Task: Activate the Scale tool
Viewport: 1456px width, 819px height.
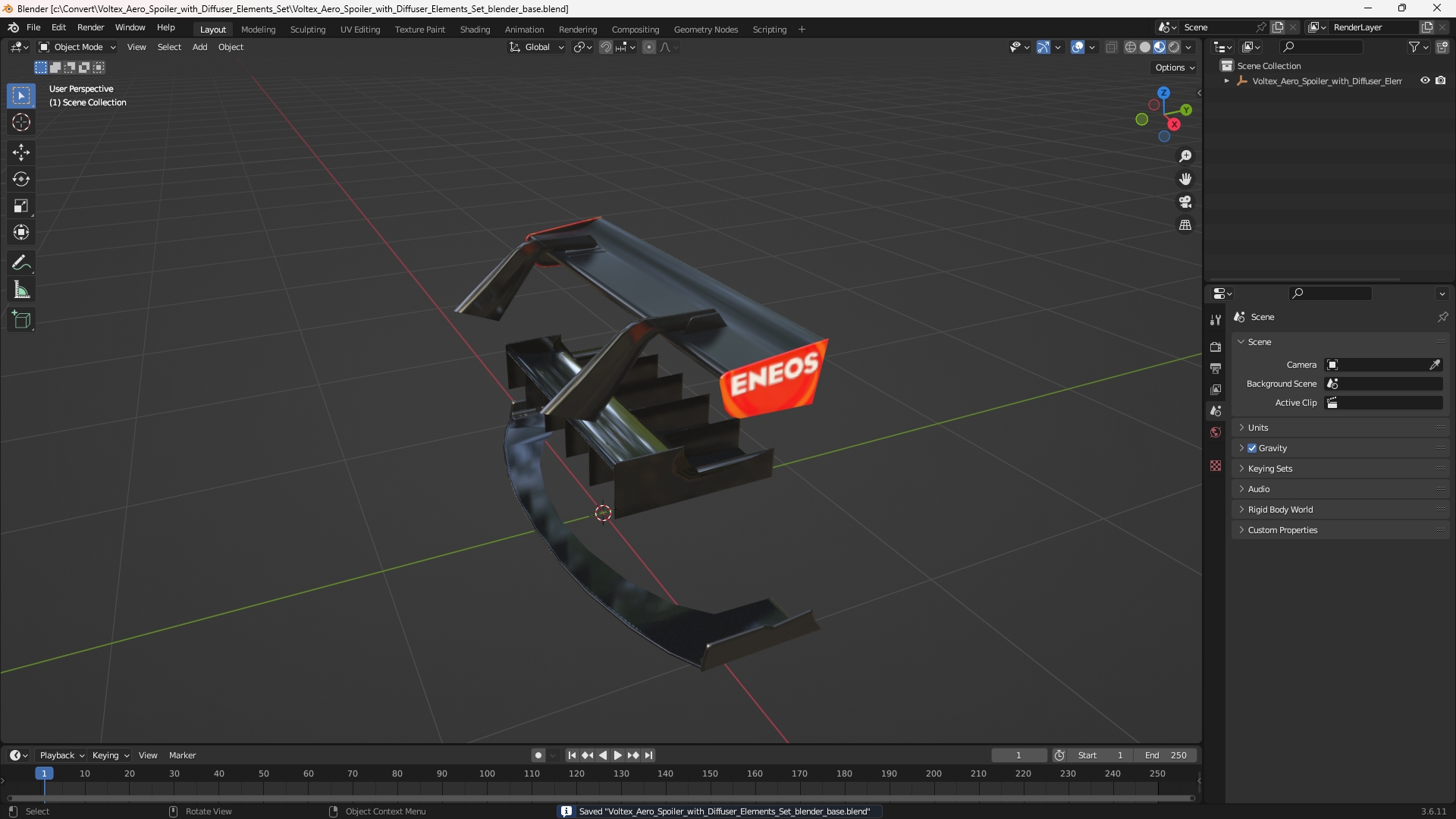Action: point(21,206)
